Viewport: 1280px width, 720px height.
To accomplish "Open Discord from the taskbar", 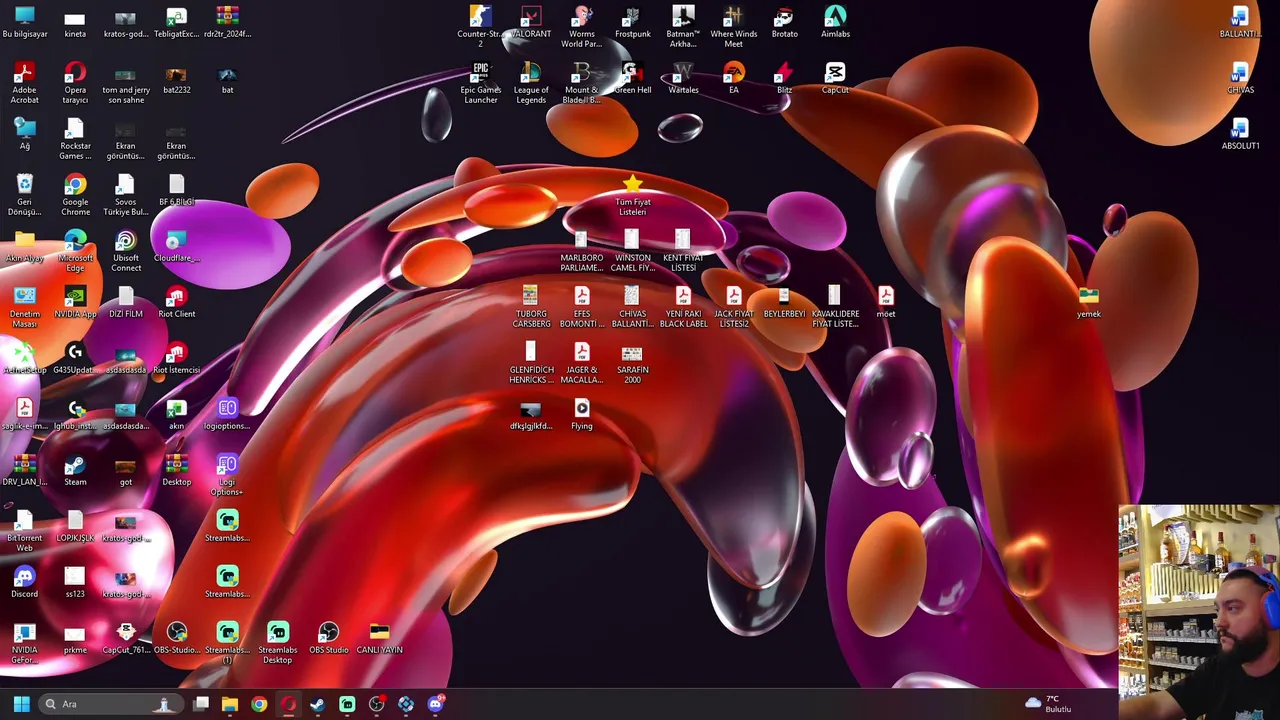I will pos(435,704).
